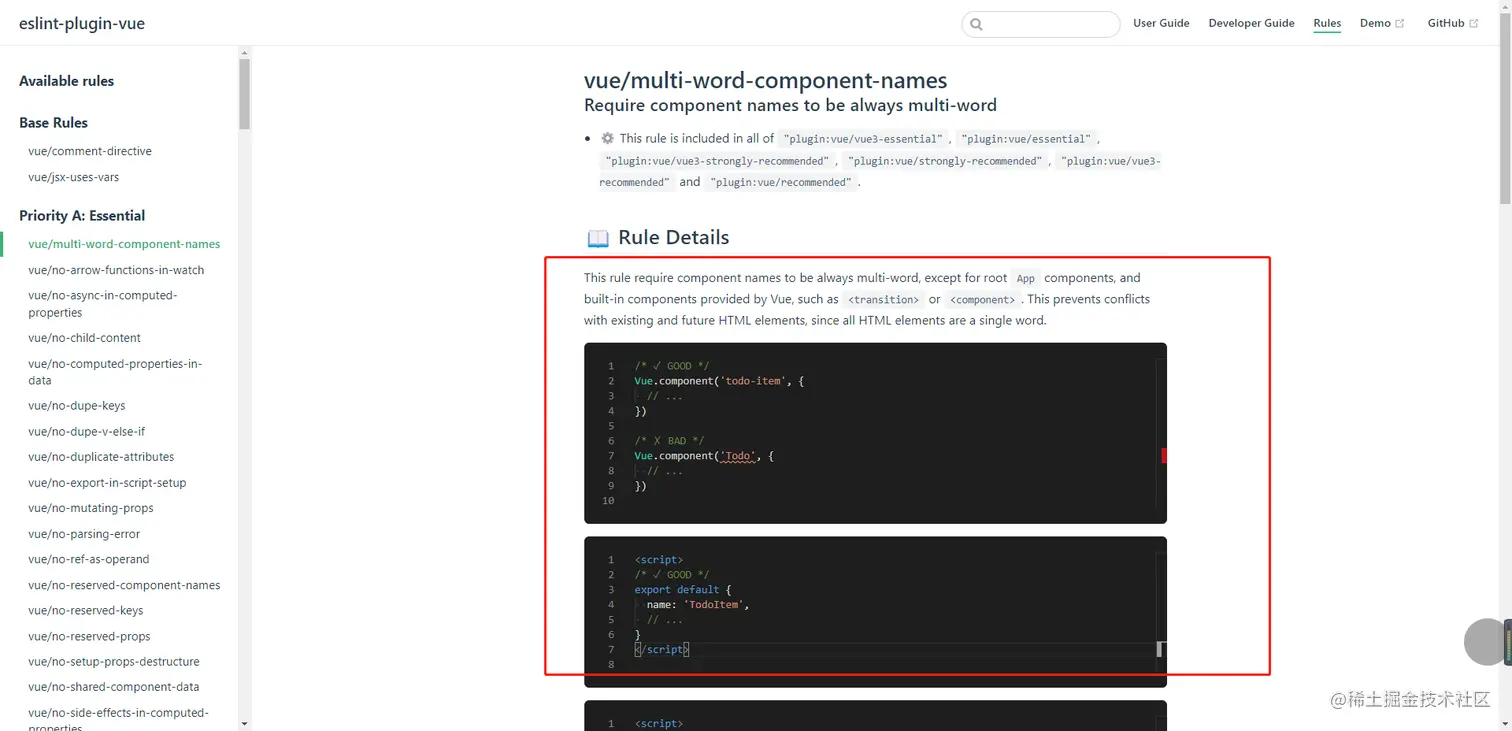1512x731 pixels.
Task: Open the Developer Guide nav item
Action: click(1251, 23)
